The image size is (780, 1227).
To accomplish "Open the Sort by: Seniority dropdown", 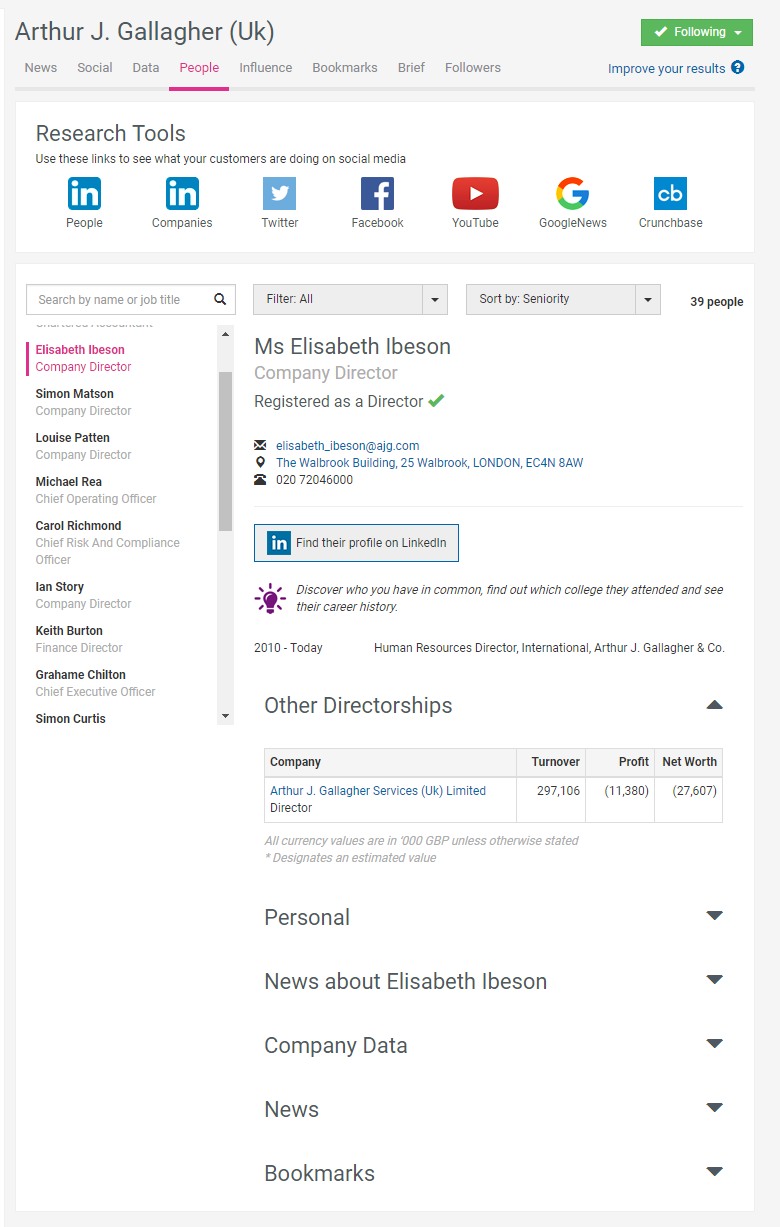I will point(563,299).
